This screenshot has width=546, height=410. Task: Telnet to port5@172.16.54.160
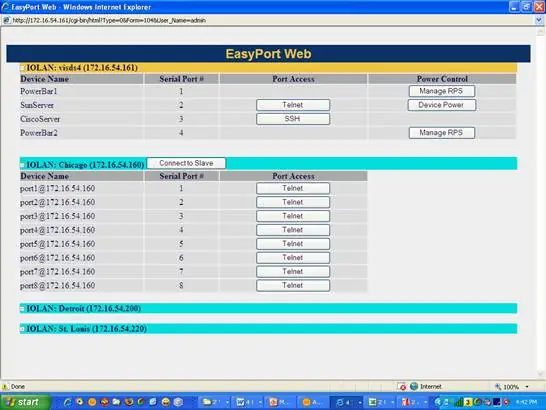tap(293, 244)
